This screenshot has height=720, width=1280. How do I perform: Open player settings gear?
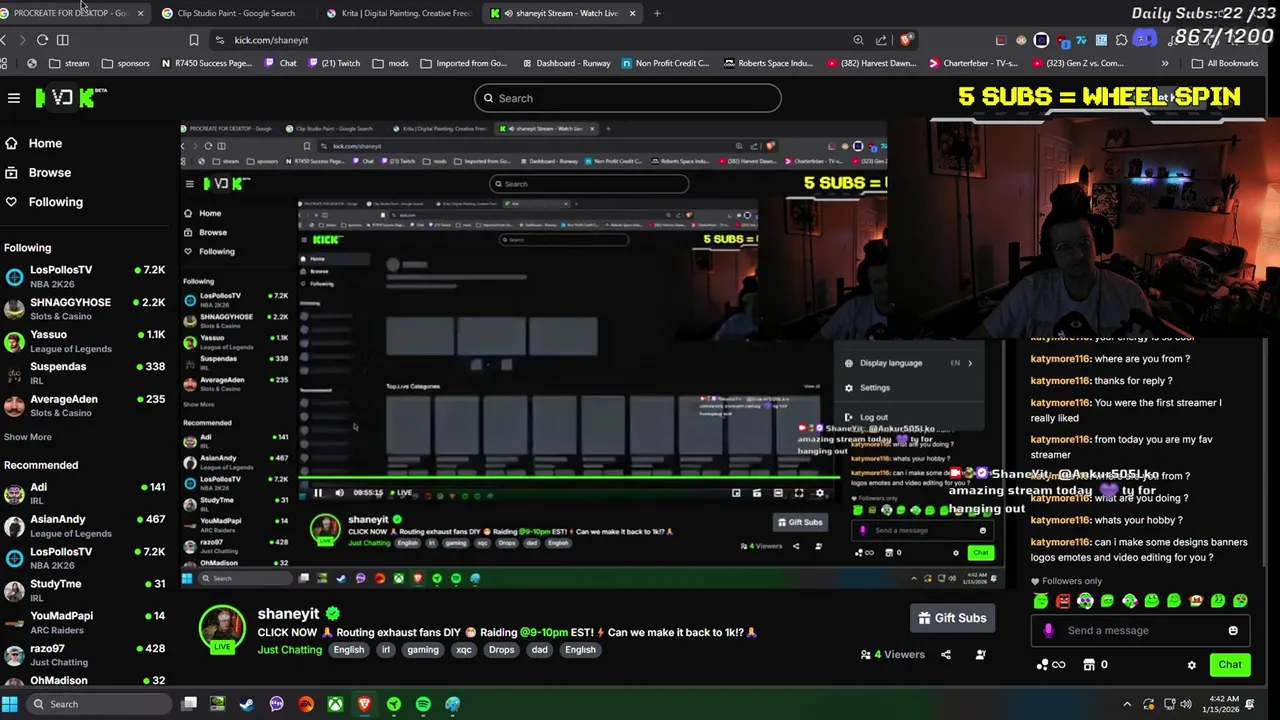tap(820, 493)
